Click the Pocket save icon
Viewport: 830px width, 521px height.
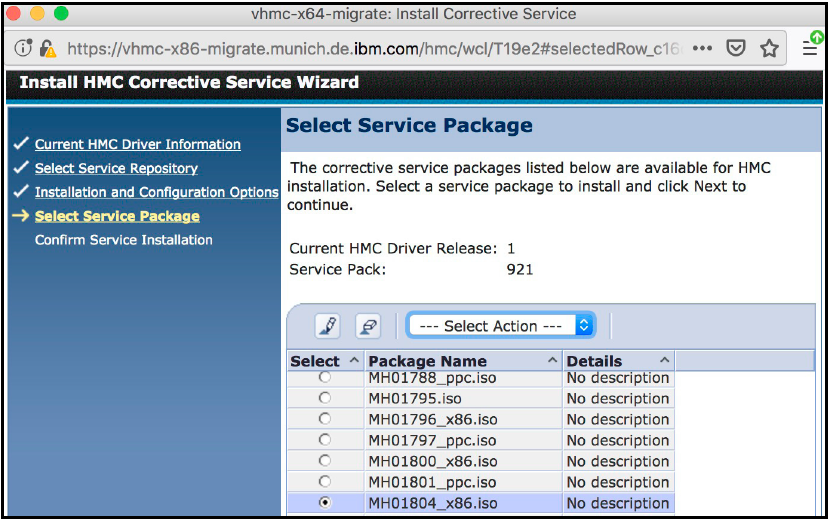tap(735, 48)
